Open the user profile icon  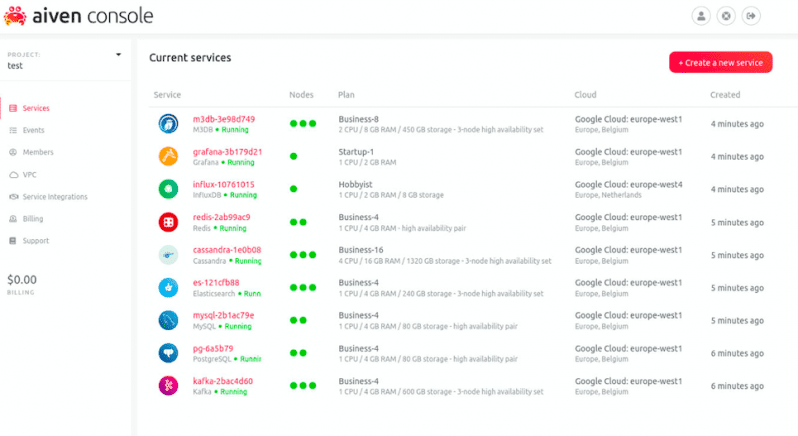coord(701,16)
